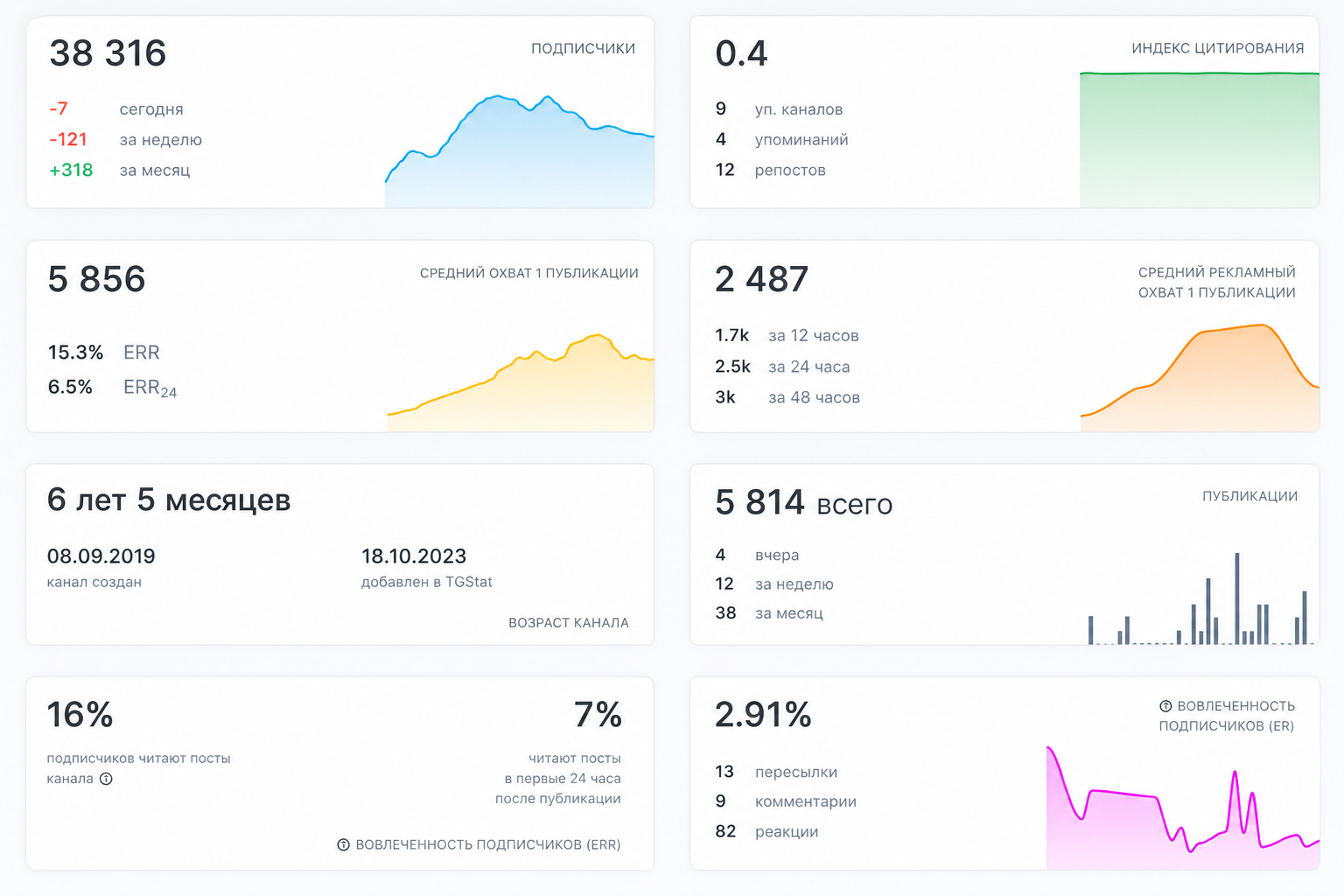This screenshot has width=1344, height=896.
Task: Click the "ВОВЛЕЧЕННОСТЬ ПОДПИСЧИКОВ (ER)" label
Action: pos(1228,716)
